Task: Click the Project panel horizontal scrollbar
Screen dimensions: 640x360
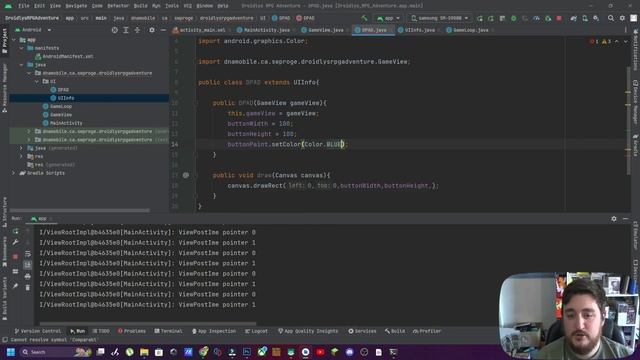Action: click(80, 211)
